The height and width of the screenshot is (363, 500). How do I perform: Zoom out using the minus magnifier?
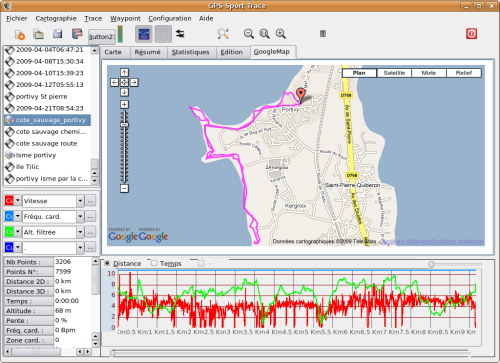pyautogui.click(x=249, y=34)
